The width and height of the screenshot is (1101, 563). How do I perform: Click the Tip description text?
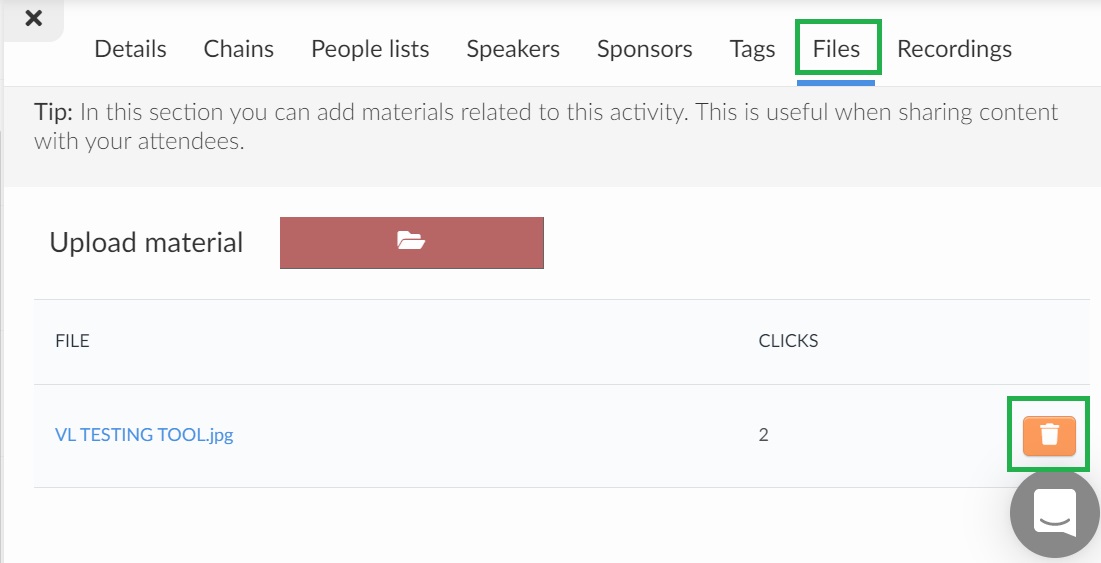[x=546, y=126]
